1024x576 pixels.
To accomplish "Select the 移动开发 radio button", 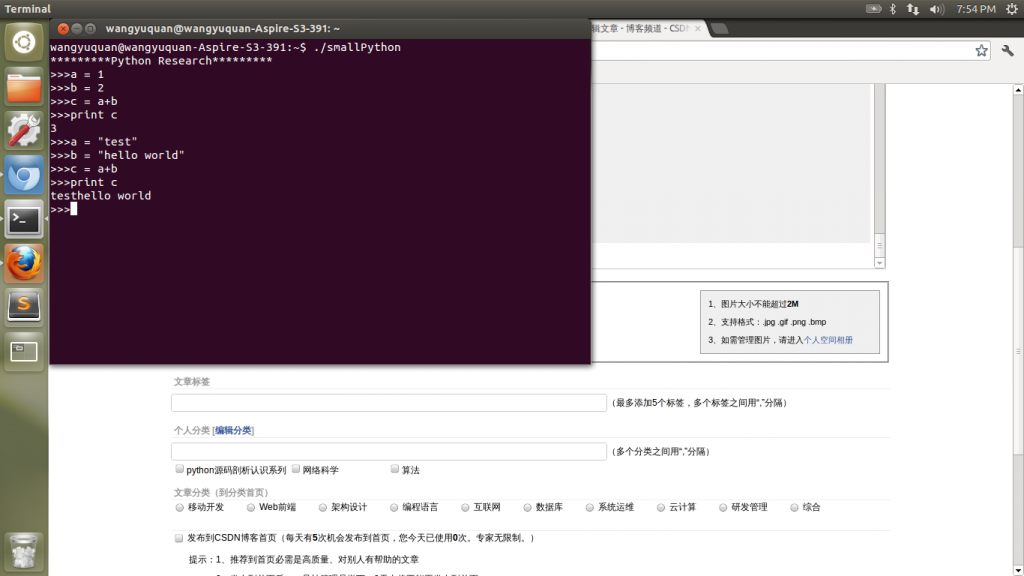I will pos(180,507).
